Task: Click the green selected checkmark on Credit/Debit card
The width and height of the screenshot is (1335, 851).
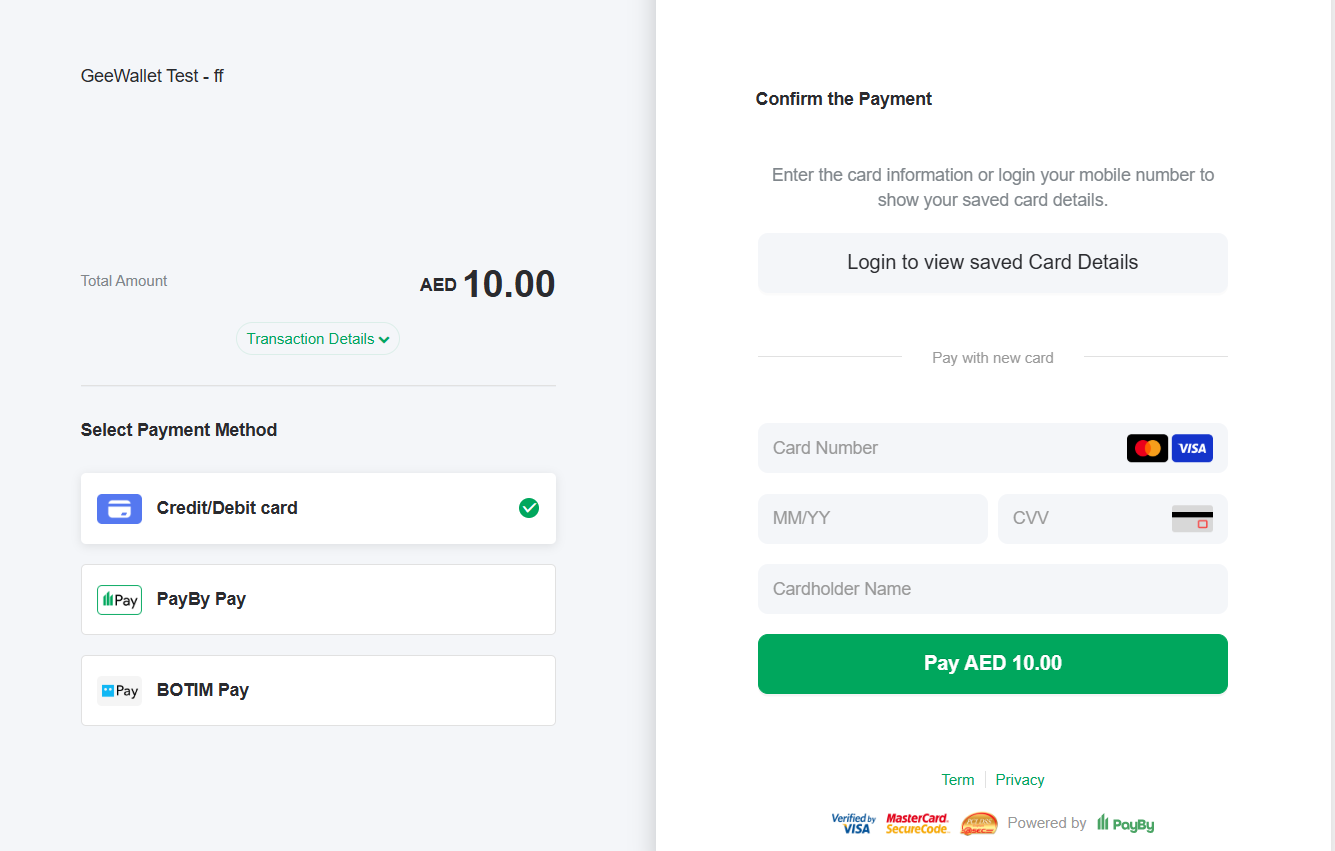Action: coord(529,508)
